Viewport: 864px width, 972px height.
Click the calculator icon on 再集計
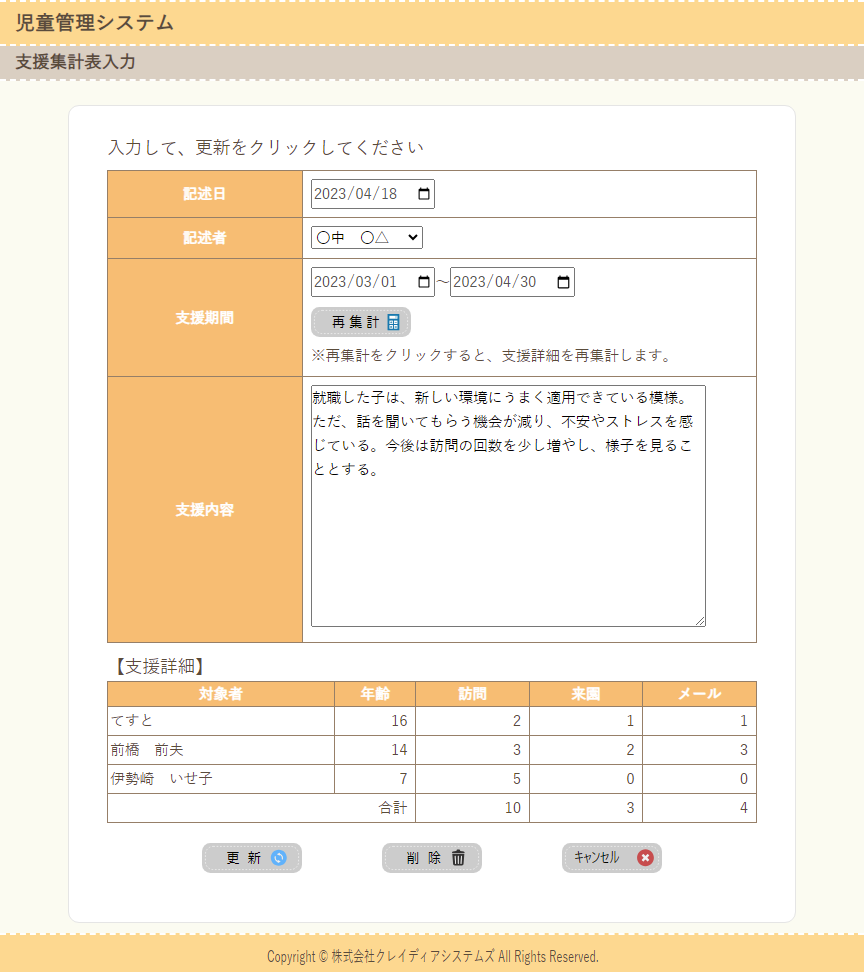coord(394,322)
